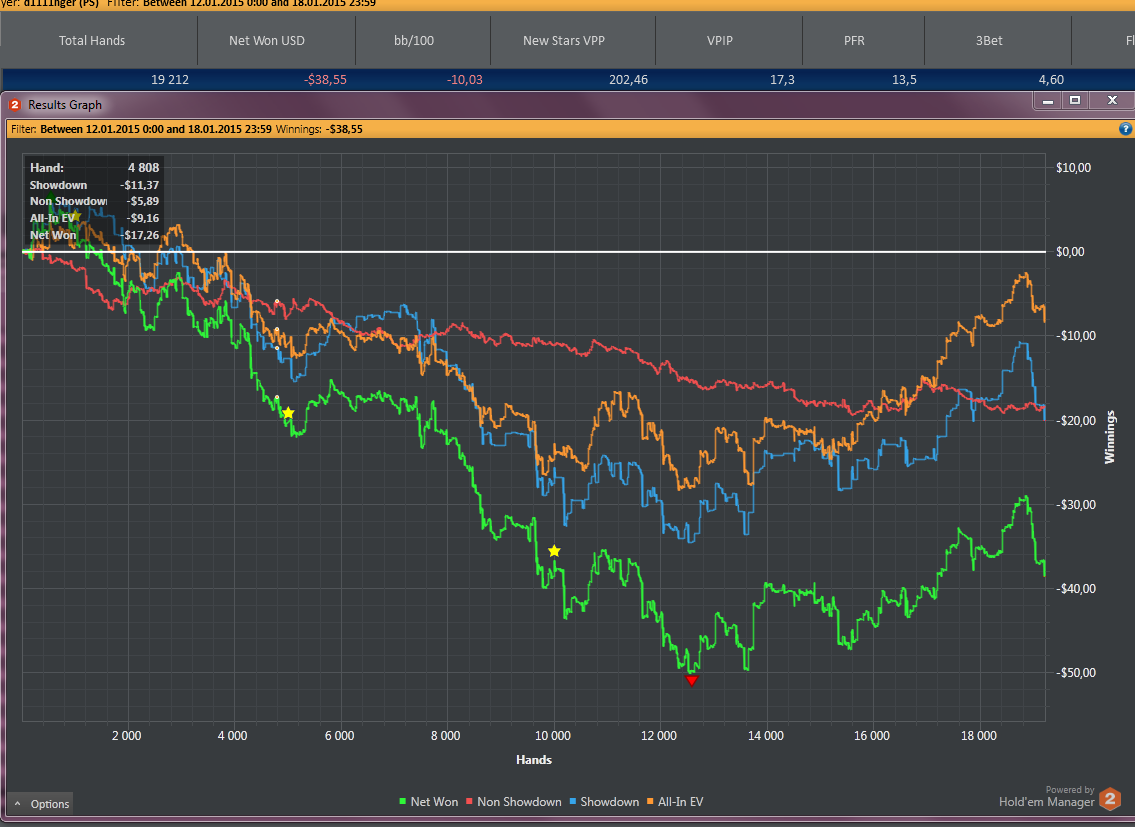Maximize the Results Graph window
The height and width of the screenshot is (827, 1135).
click(x=1075, y=101)
